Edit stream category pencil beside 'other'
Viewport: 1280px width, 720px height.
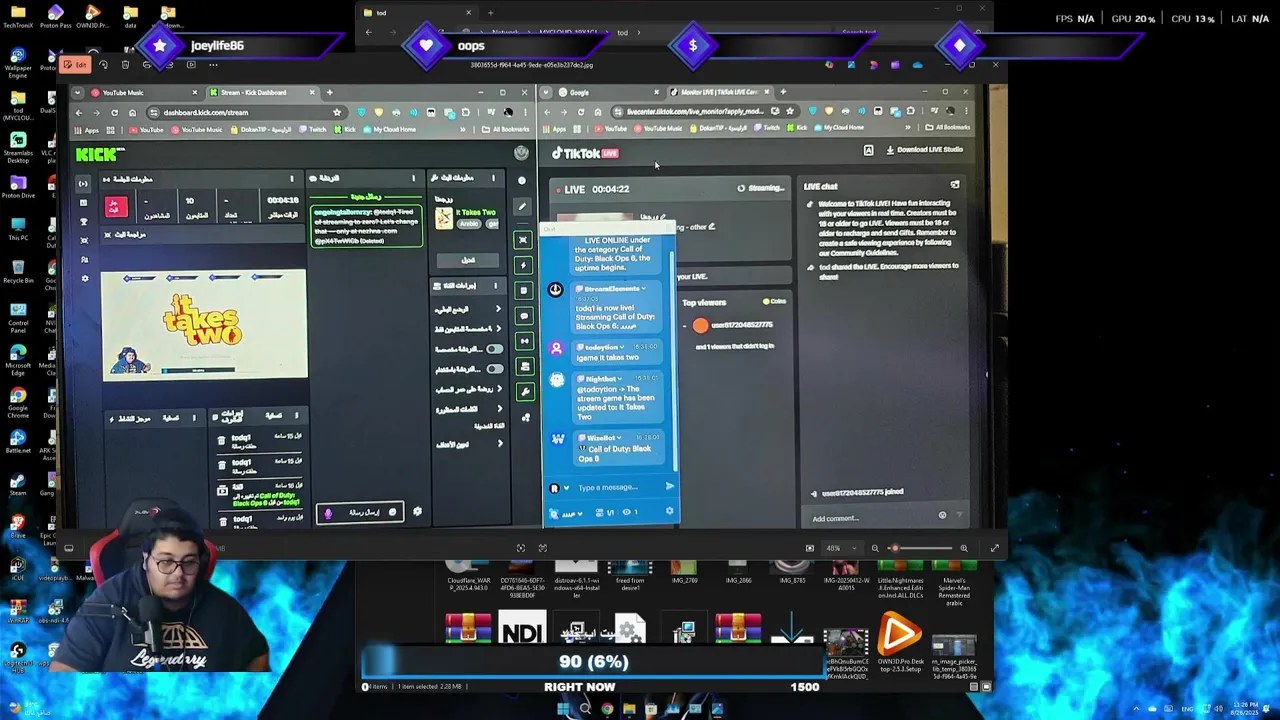pos(711,227)
